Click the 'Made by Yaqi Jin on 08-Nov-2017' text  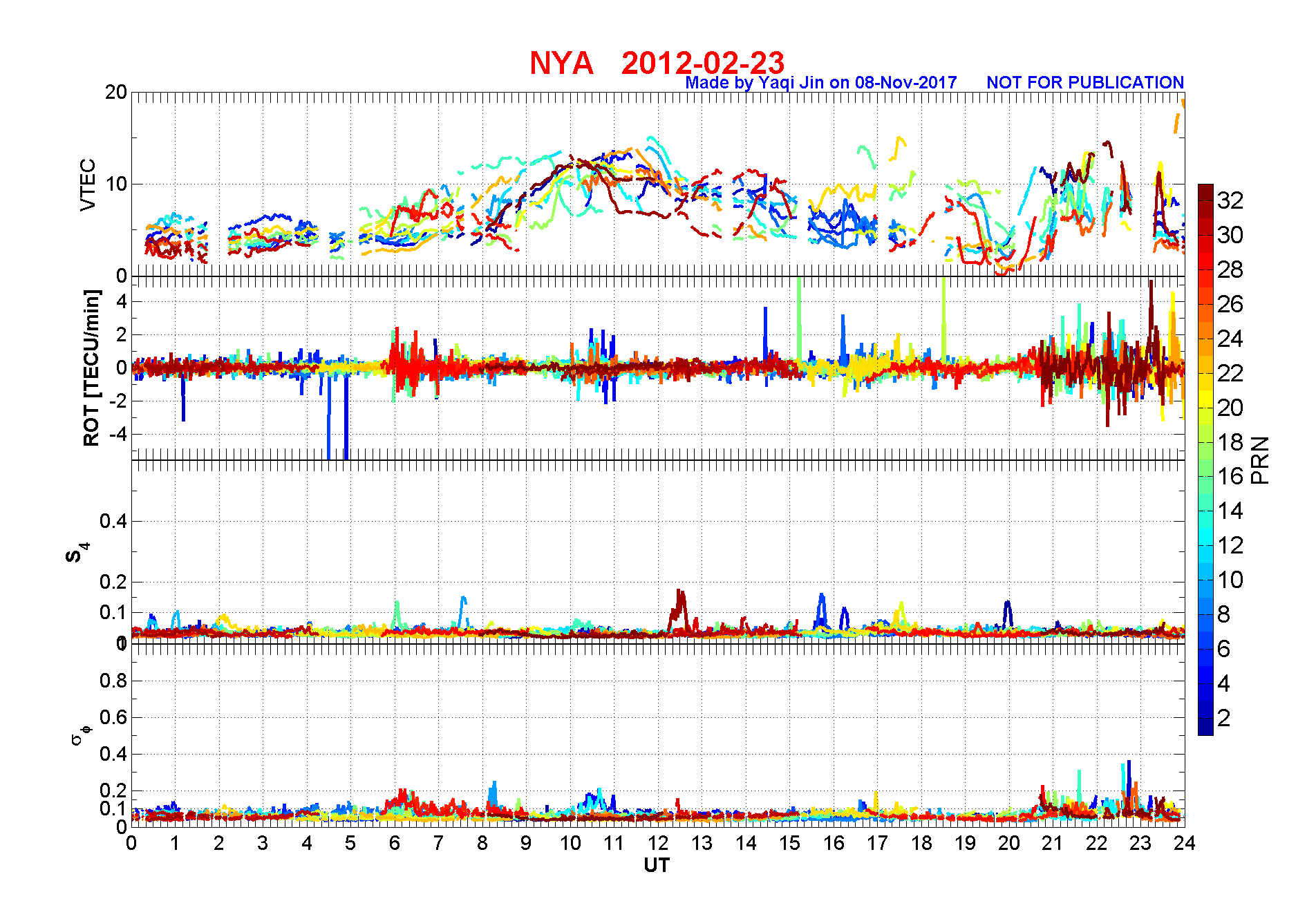pyautogui.click(x=821, y=83)
